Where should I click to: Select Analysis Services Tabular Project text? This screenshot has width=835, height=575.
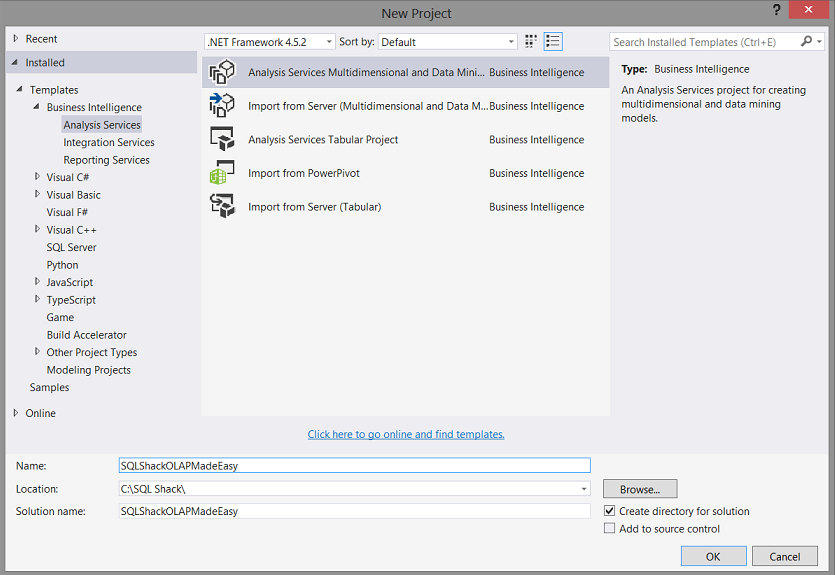click(323, 139)
